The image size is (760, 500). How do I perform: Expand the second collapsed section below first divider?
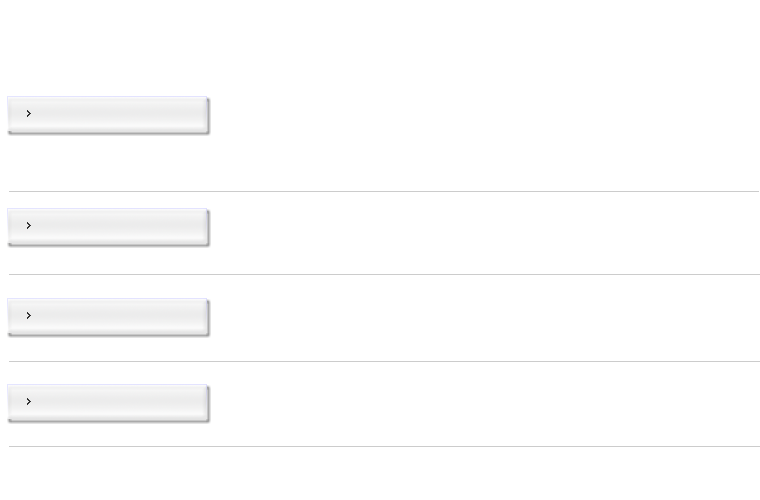pos(108,227)
